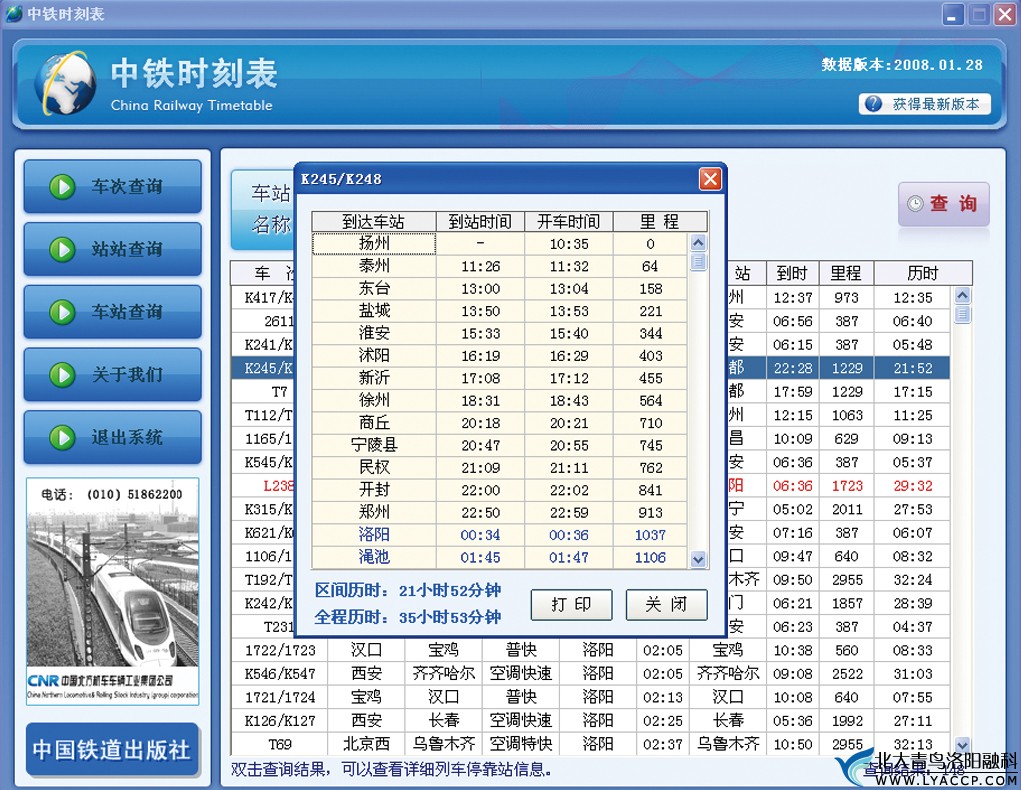The width and height of the screenshot is (1021, 790).
Task: Click the 数据版本:2008.01.28 version label
Action: [901, 64]
